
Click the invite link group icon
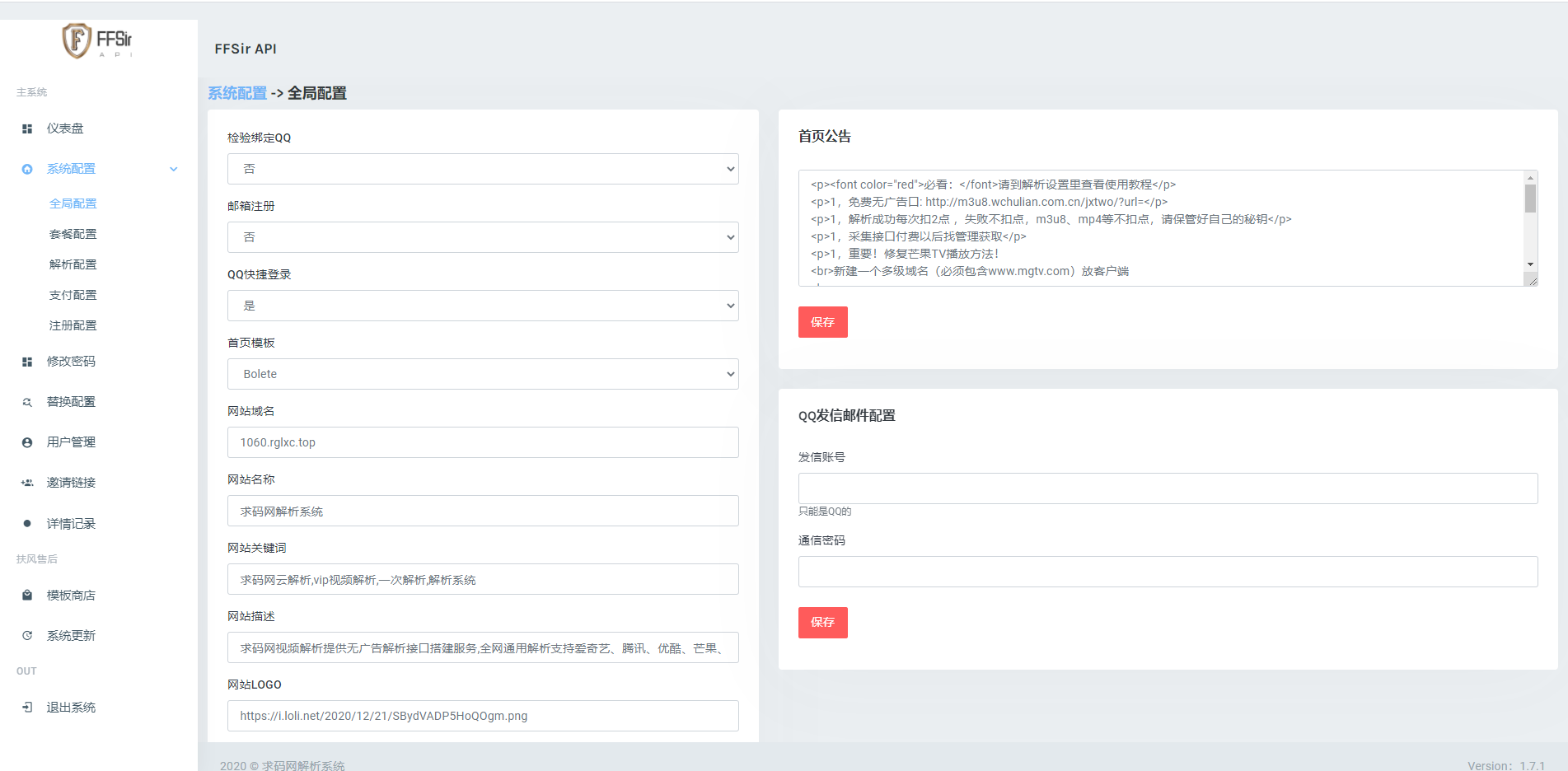[27, 483]
